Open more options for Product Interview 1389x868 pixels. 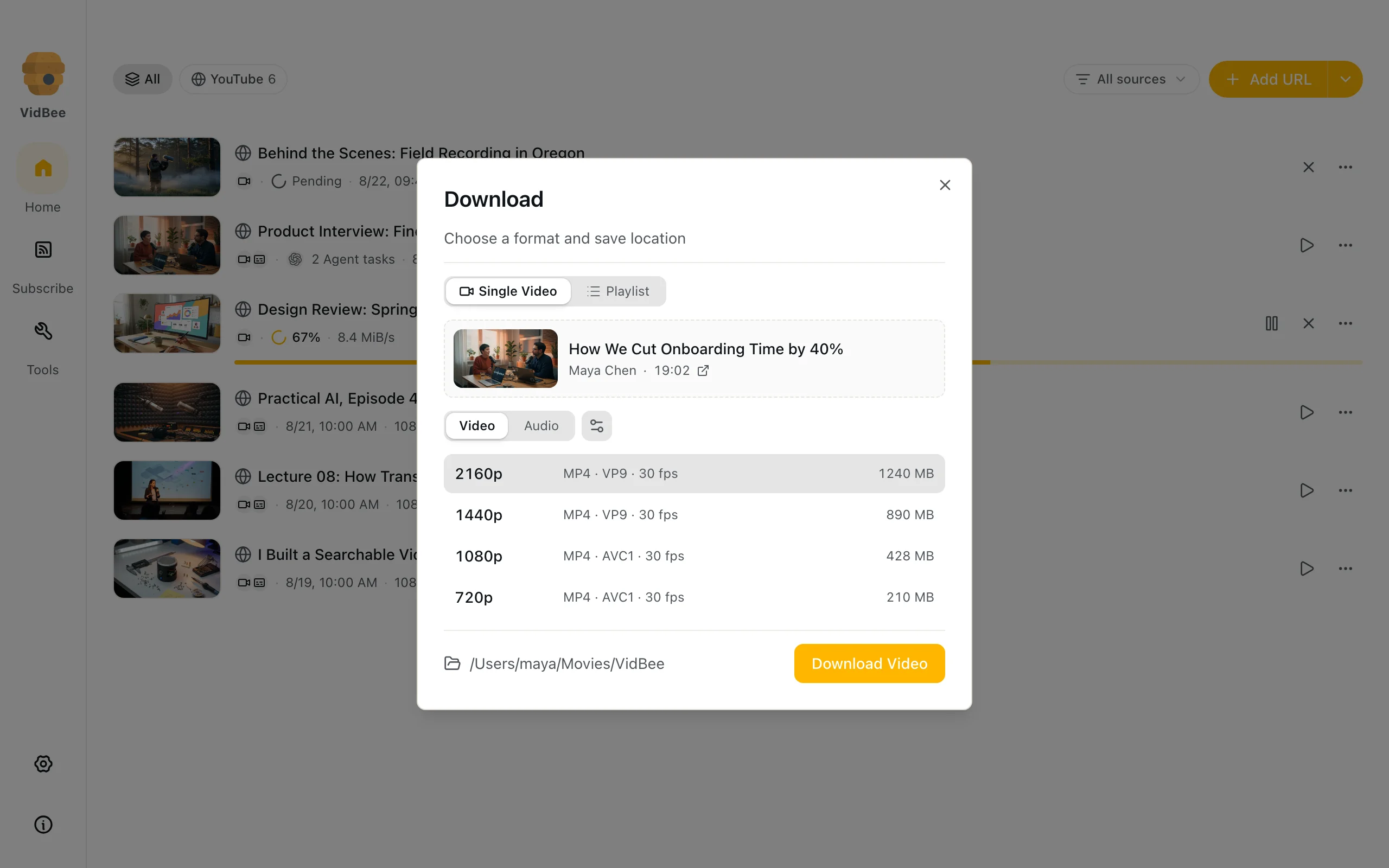(x=1345, y=245)
